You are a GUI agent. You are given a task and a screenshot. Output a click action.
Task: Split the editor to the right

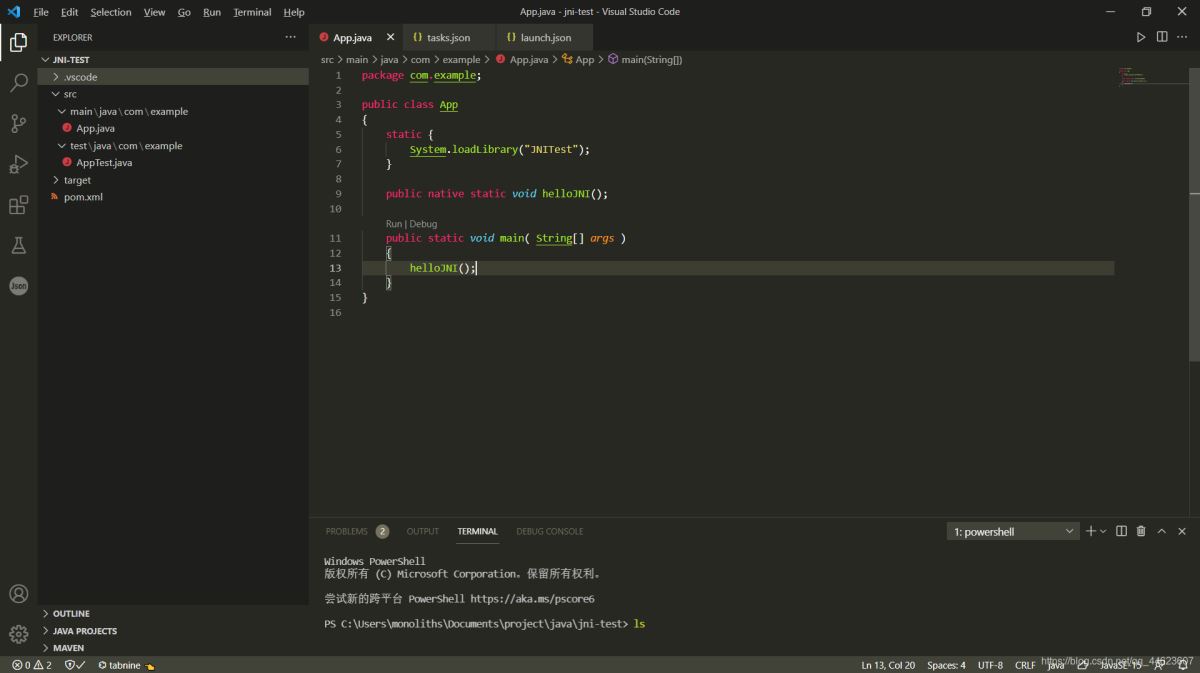tap(1162, 37)
